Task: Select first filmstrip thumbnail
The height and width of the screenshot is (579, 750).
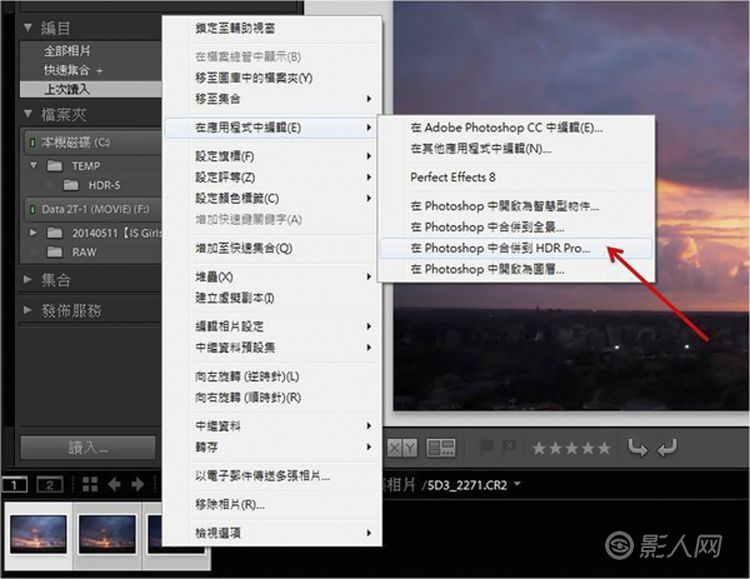Action: pos(39,534)
